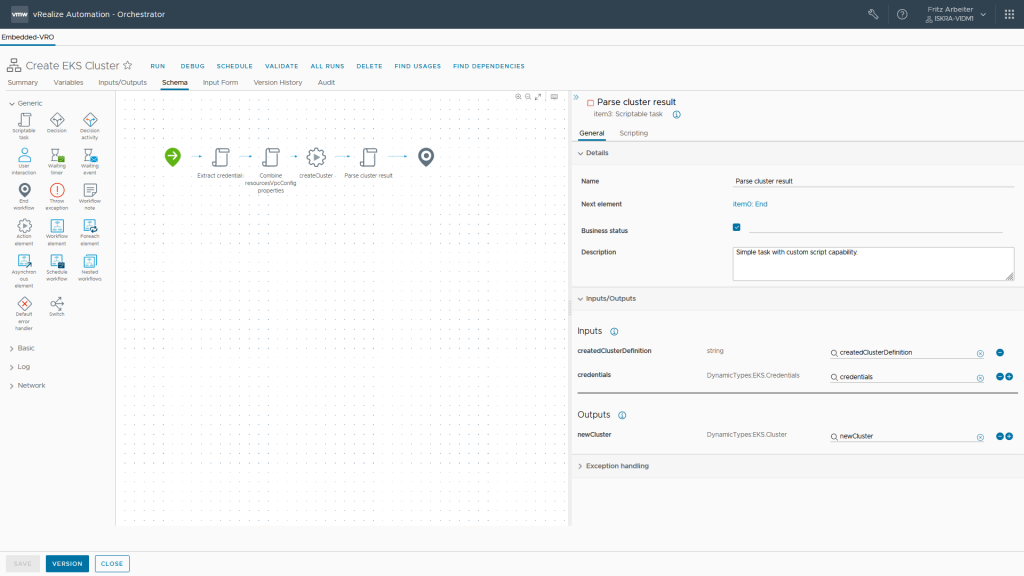Select the Switch element icon
1024x576 pixels.
57,303
